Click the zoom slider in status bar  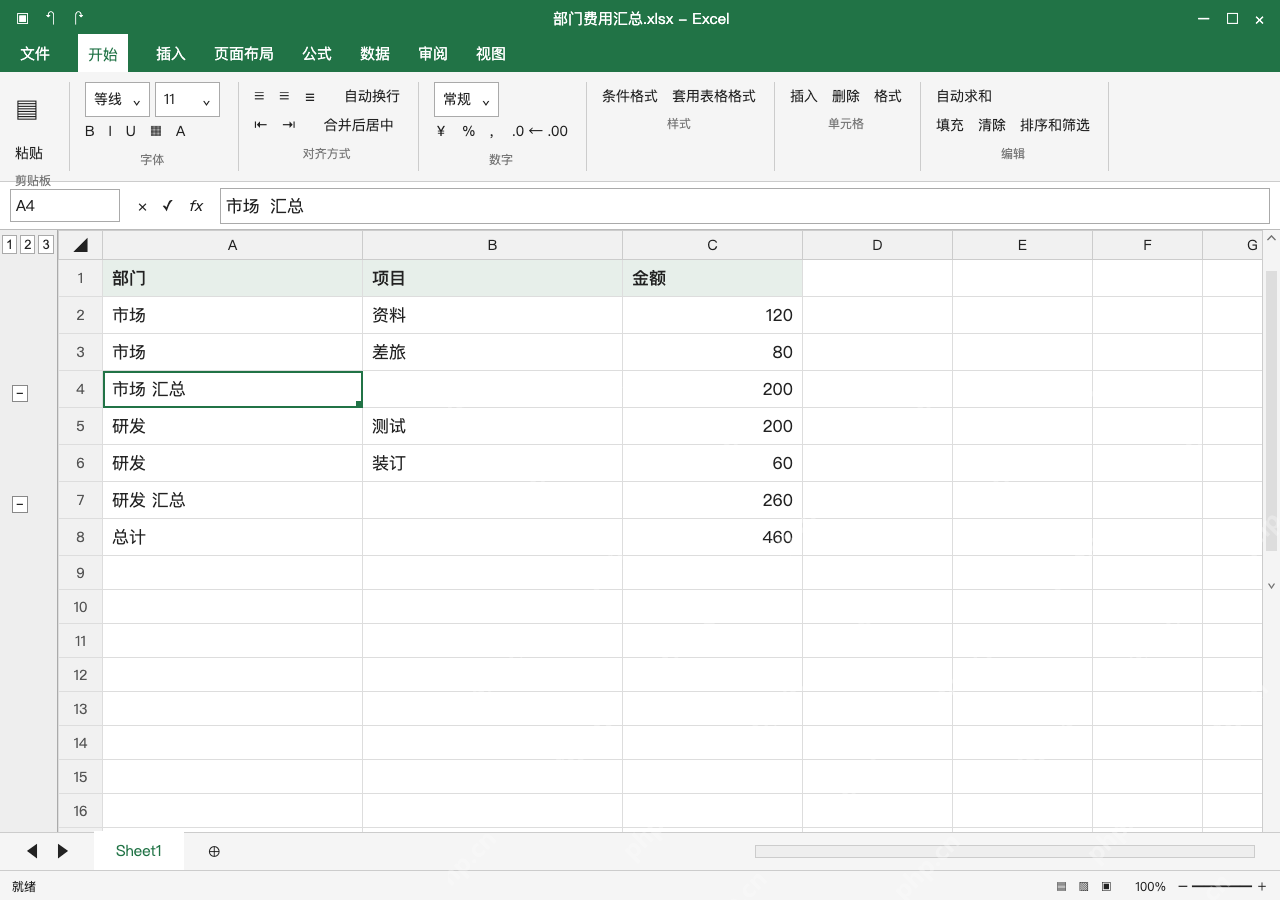point(1222,886)
